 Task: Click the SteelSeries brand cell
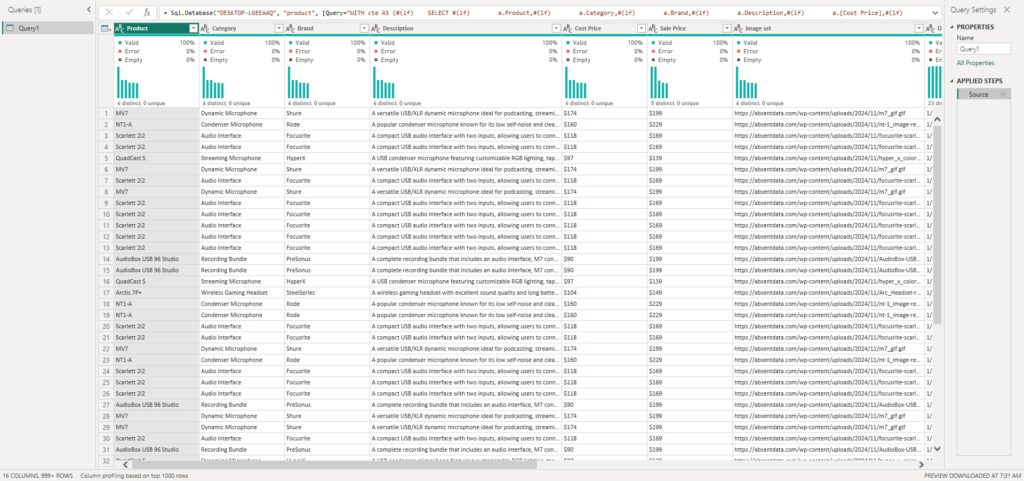click(327, 292)
